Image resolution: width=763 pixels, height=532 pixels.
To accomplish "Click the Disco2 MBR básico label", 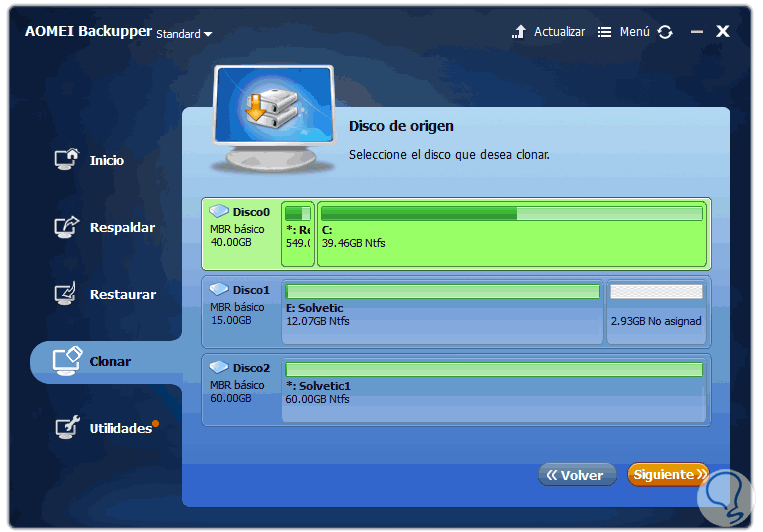I will pyautogui.click(x=237, y=385).
